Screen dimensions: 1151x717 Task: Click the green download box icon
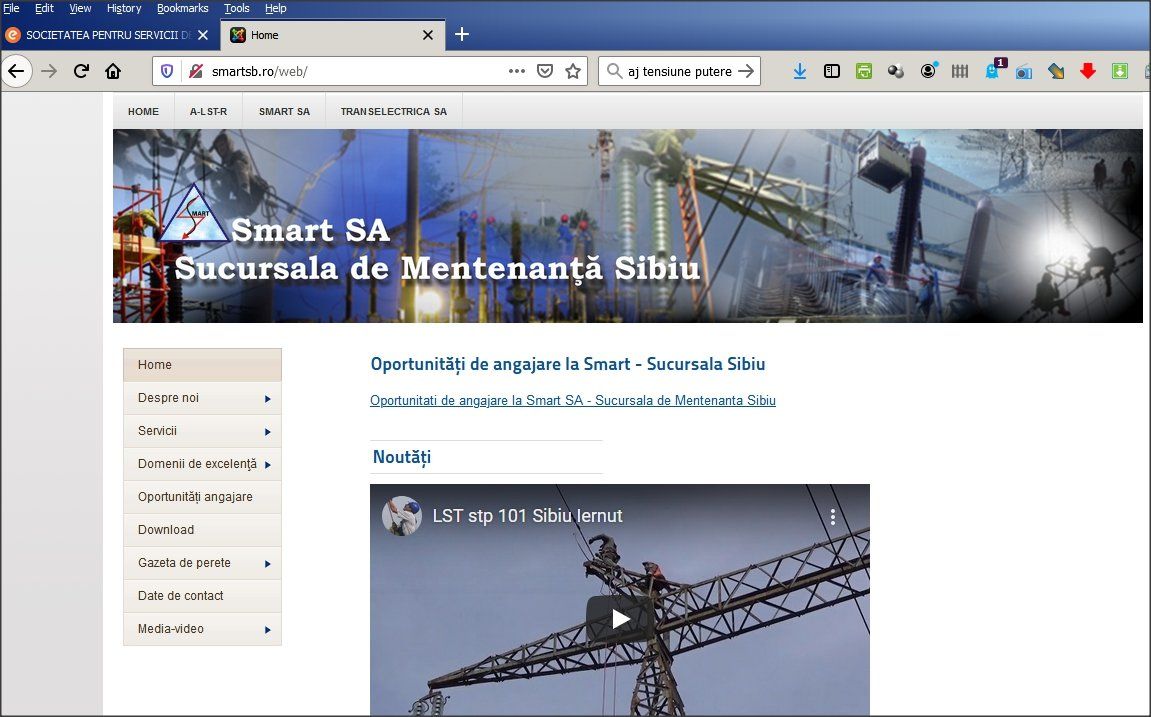(x=1119, y=71)
